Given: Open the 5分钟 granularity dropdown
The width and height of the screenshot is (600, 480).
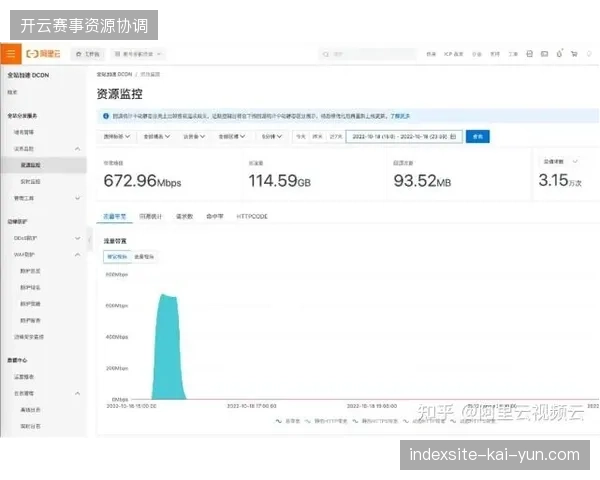Looking at the screenshot, I should tap(272, 137).
